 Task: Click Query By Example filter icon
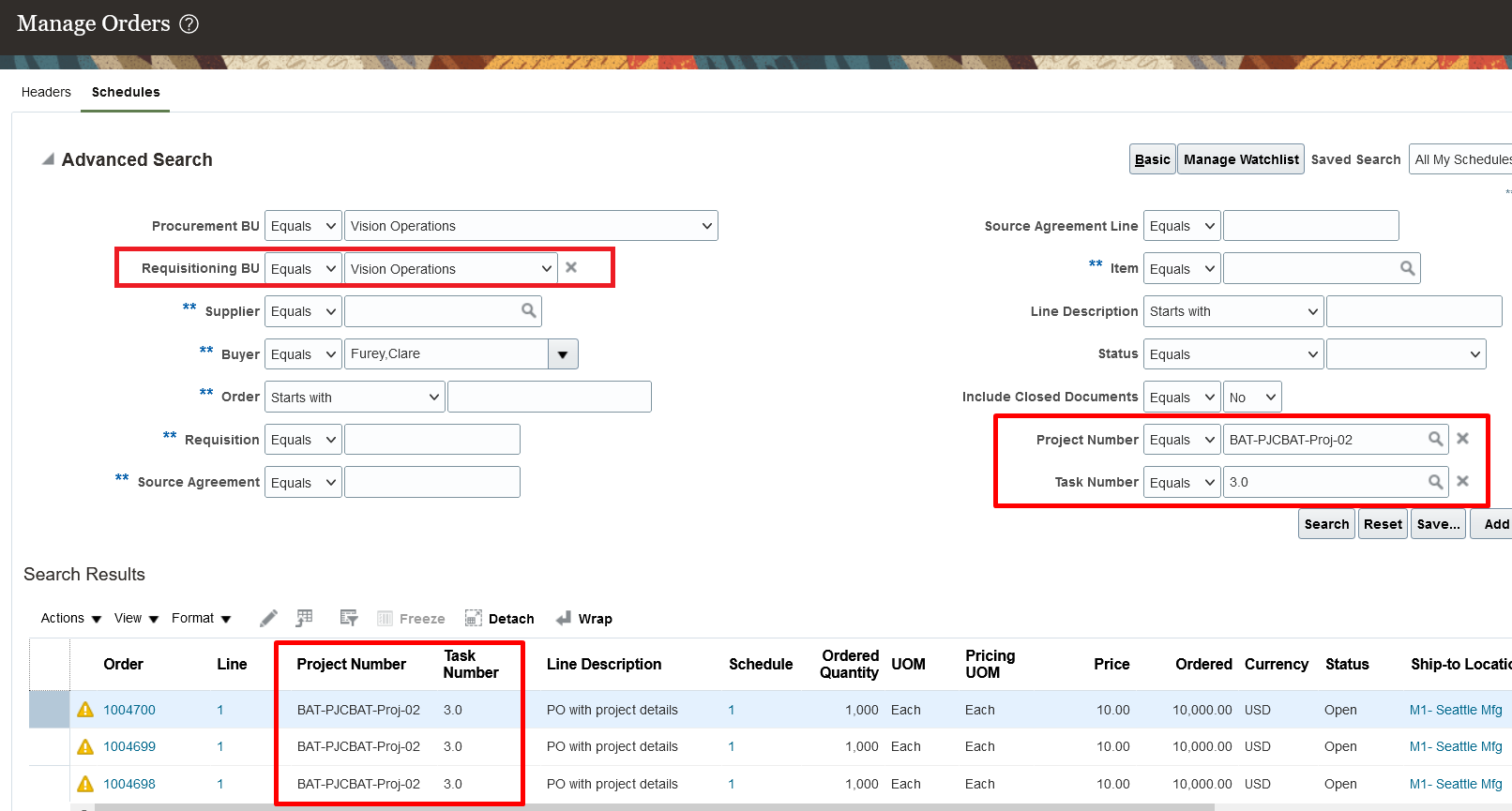point(349,618)
